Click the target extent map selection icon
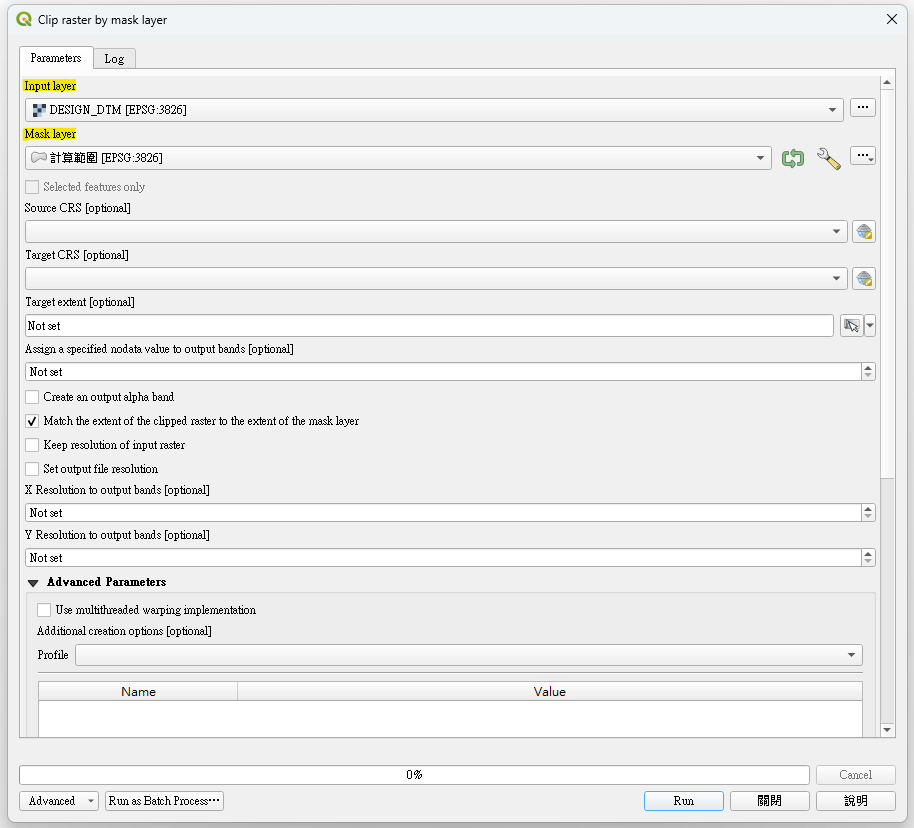Image resolution: width=914 pixels, height=828 pixels. [x=851, y=326]
